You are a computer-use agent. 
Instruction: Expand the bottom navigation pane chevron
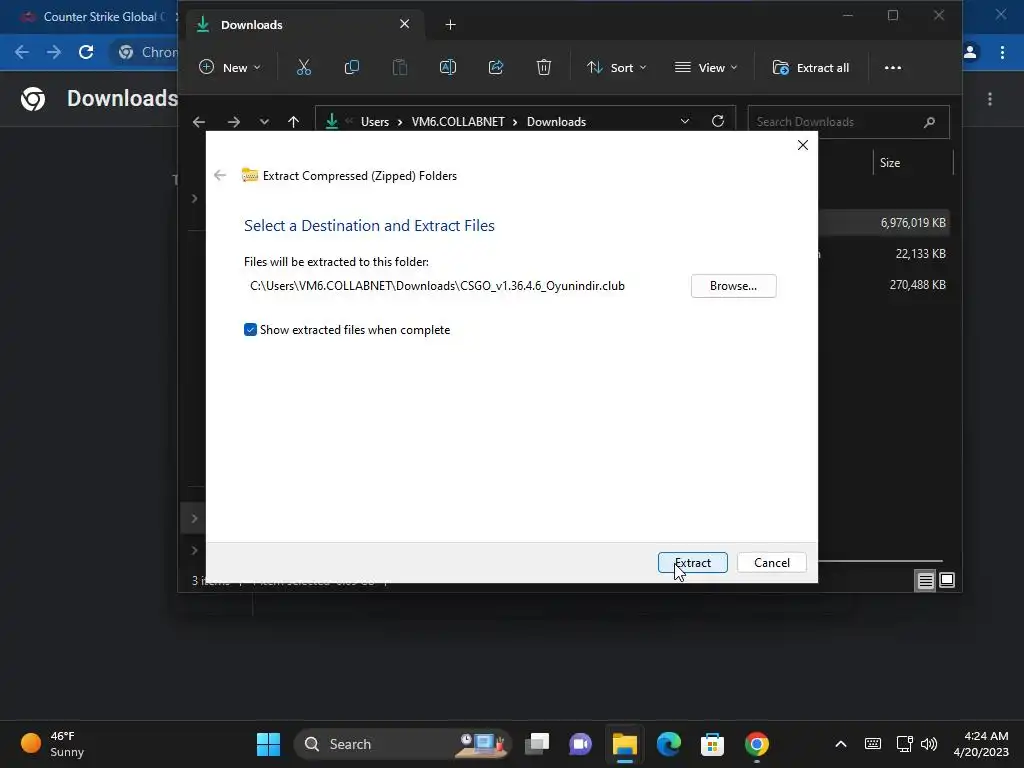pyautogui.click(x=194, y=551)
